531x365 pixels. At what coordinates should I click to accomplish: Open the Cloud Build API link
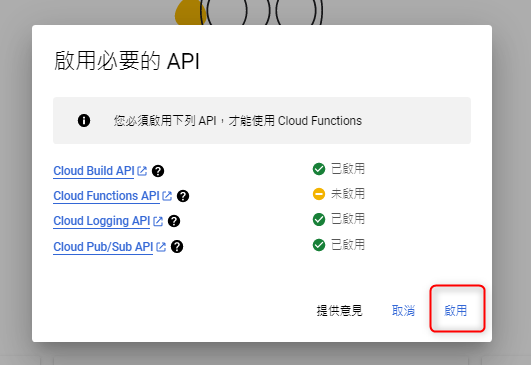[94, 171]
